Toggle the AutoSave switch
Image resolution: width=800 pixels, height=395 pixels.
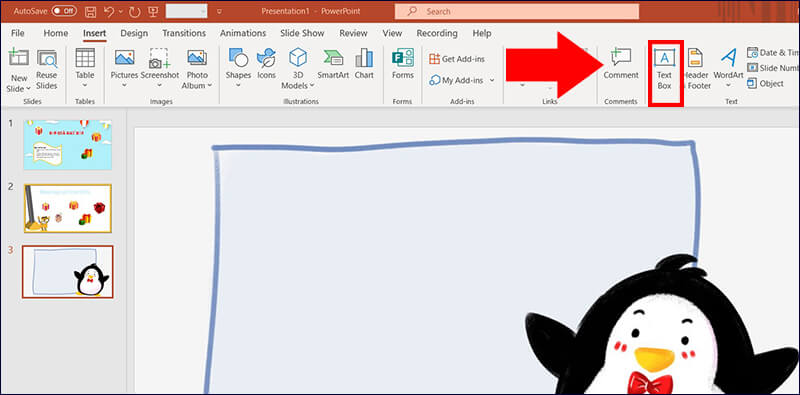click(64, 10)
